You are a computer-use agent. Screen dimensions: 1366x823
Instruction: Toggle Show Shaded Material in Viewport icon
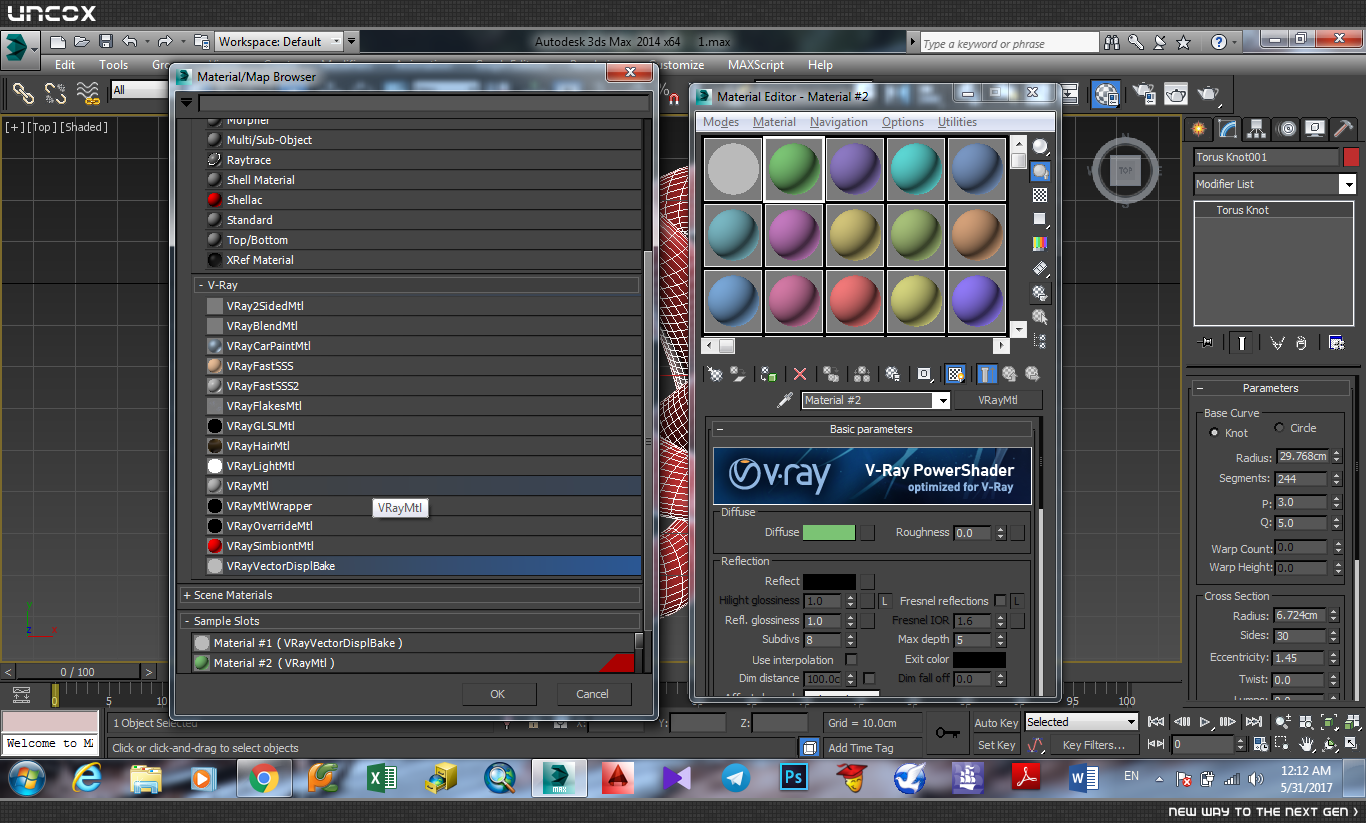coord(955,374)
